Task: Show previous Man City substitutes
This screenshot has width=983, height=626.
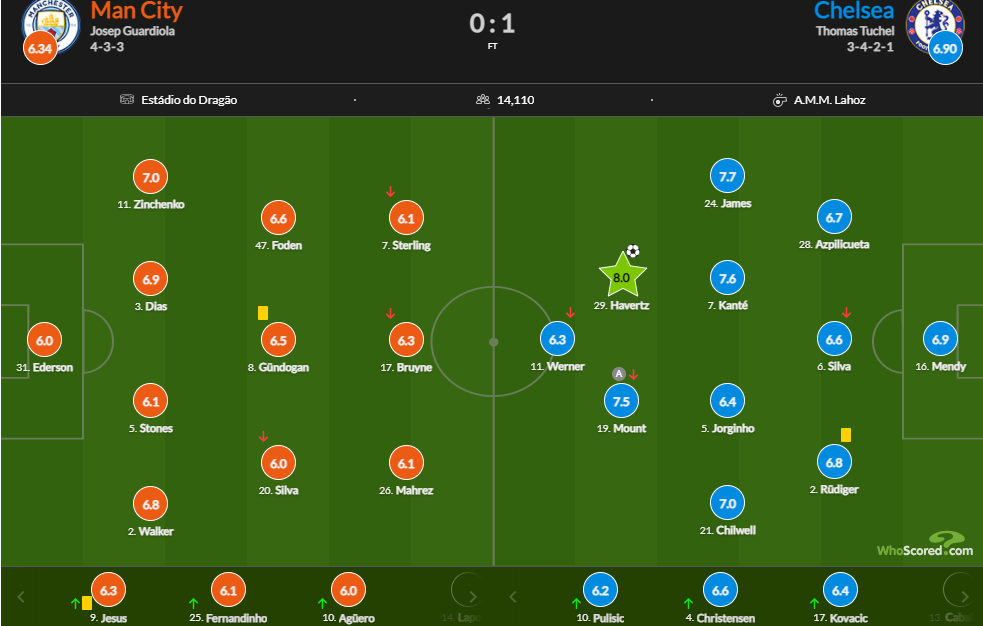Action: 21,597
